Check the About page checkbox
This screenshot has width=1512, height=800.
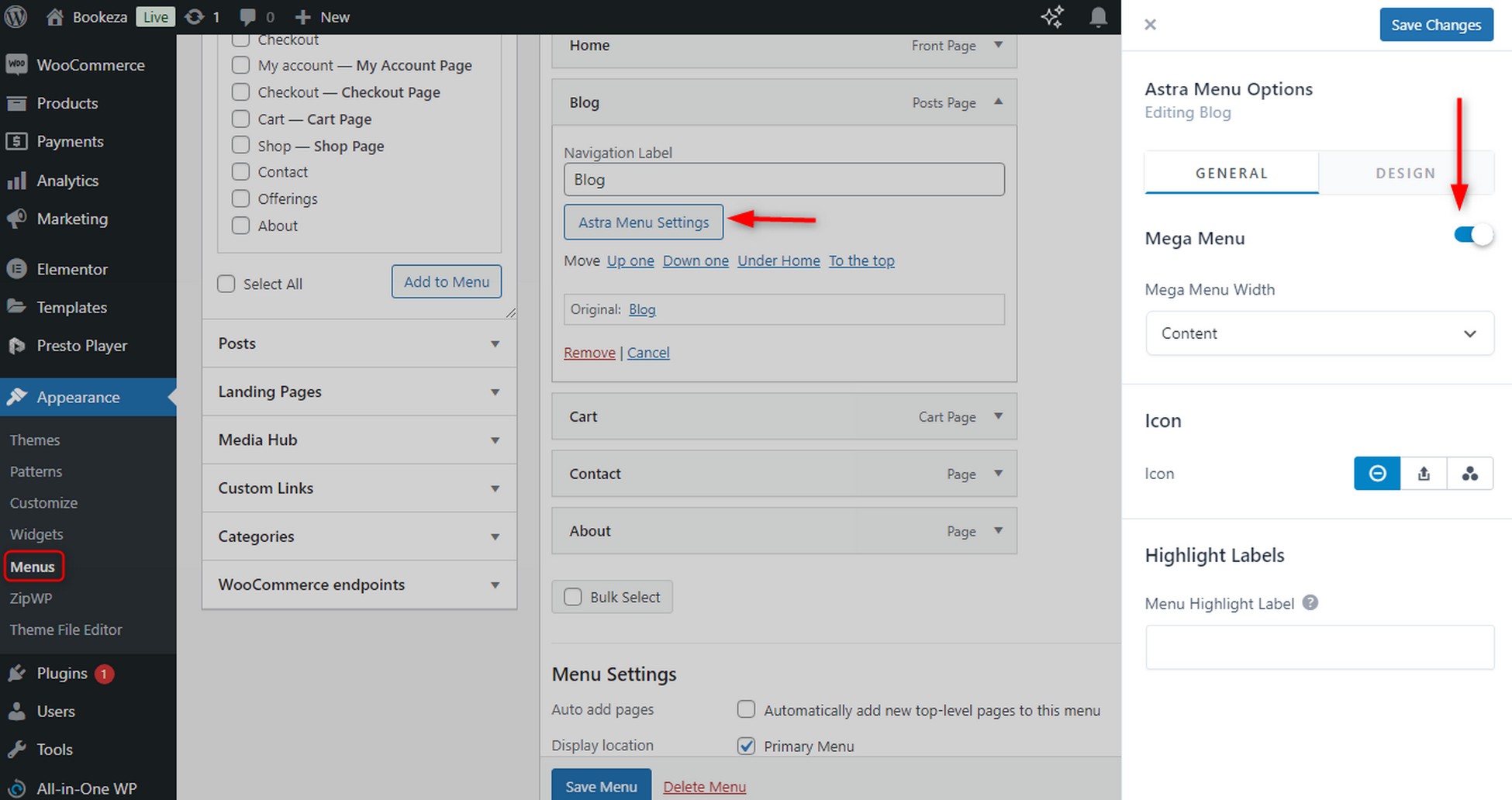point(241,226)
